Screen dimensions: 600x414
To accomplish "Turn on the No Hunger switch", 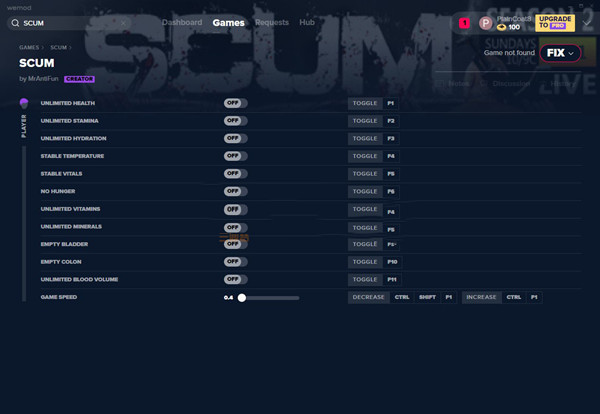I will (235, 191).
